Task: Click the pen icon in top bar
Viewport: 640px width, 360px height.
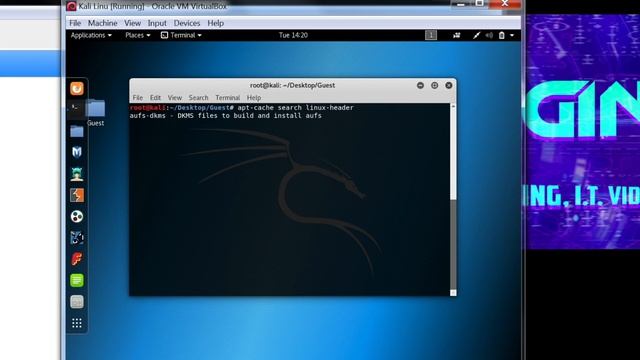Action: click(476, 35)
